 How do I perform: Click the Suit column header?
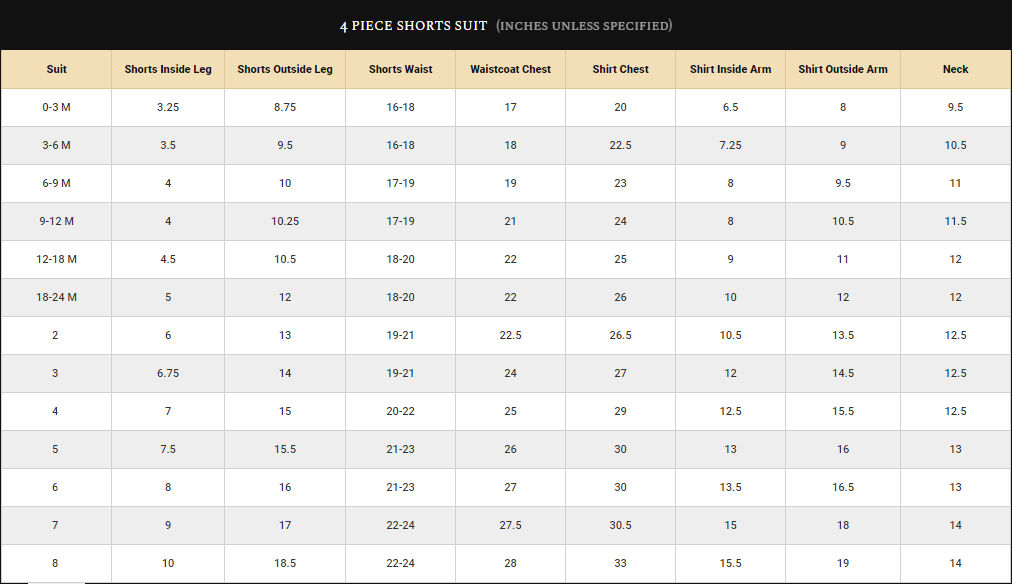point(56,69)
